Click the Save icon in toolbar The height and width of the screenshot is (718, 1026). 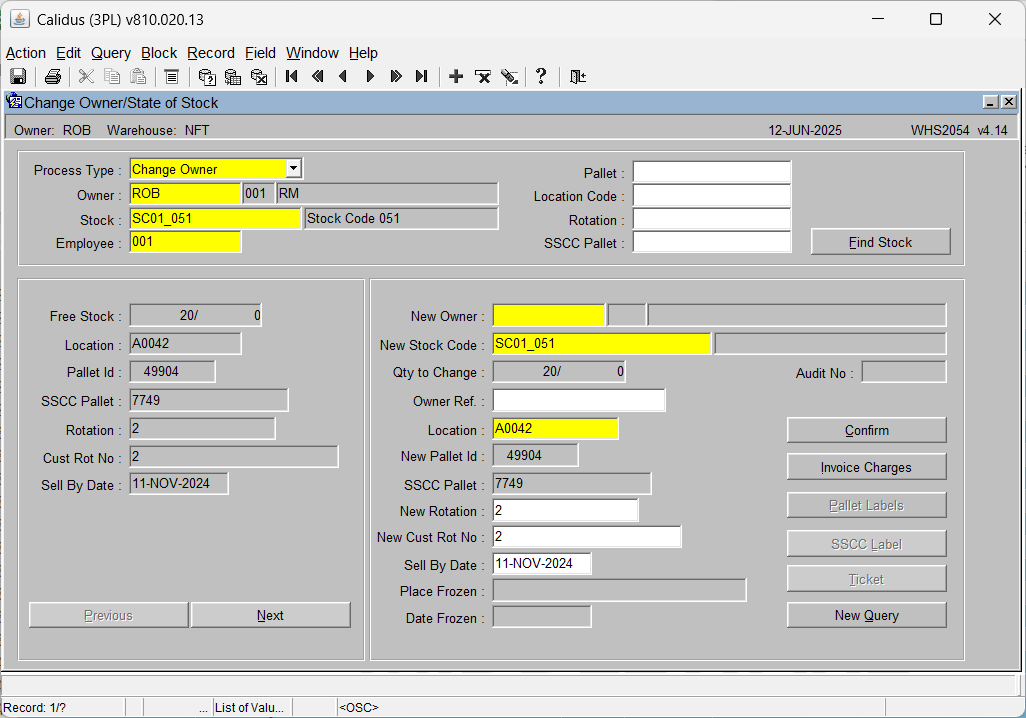click(x=18, y=77)
